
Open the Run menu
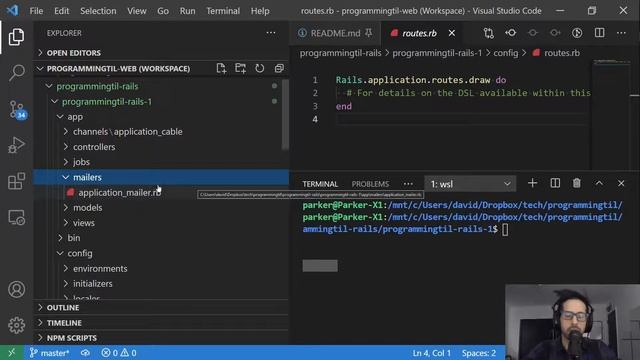click(187, 11)
